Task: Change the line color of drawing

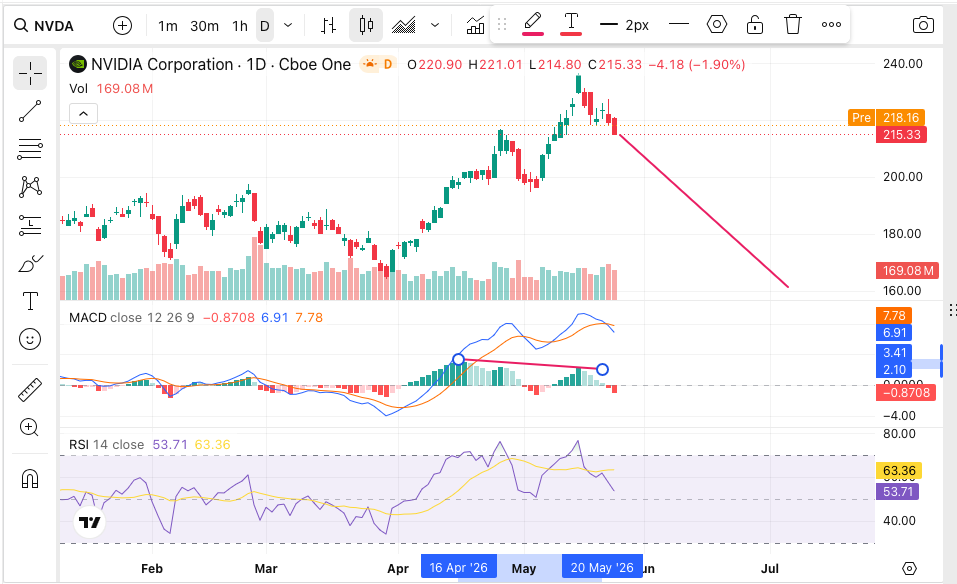Action: (x=533, y=25)
